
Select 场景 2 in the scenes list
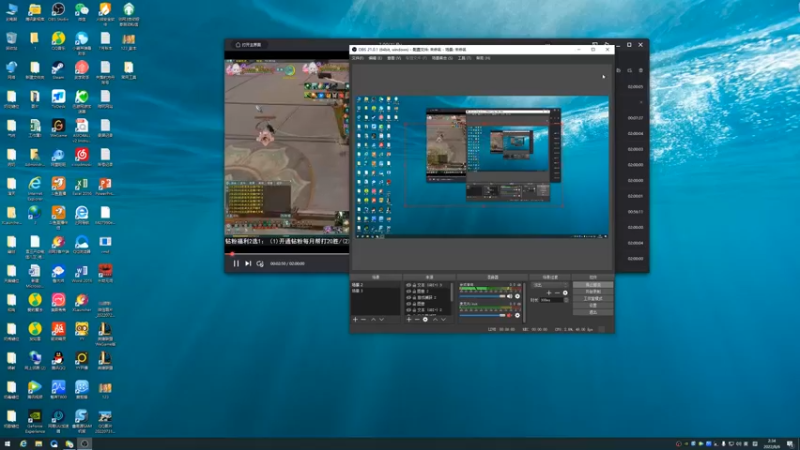tap(375, 285)
